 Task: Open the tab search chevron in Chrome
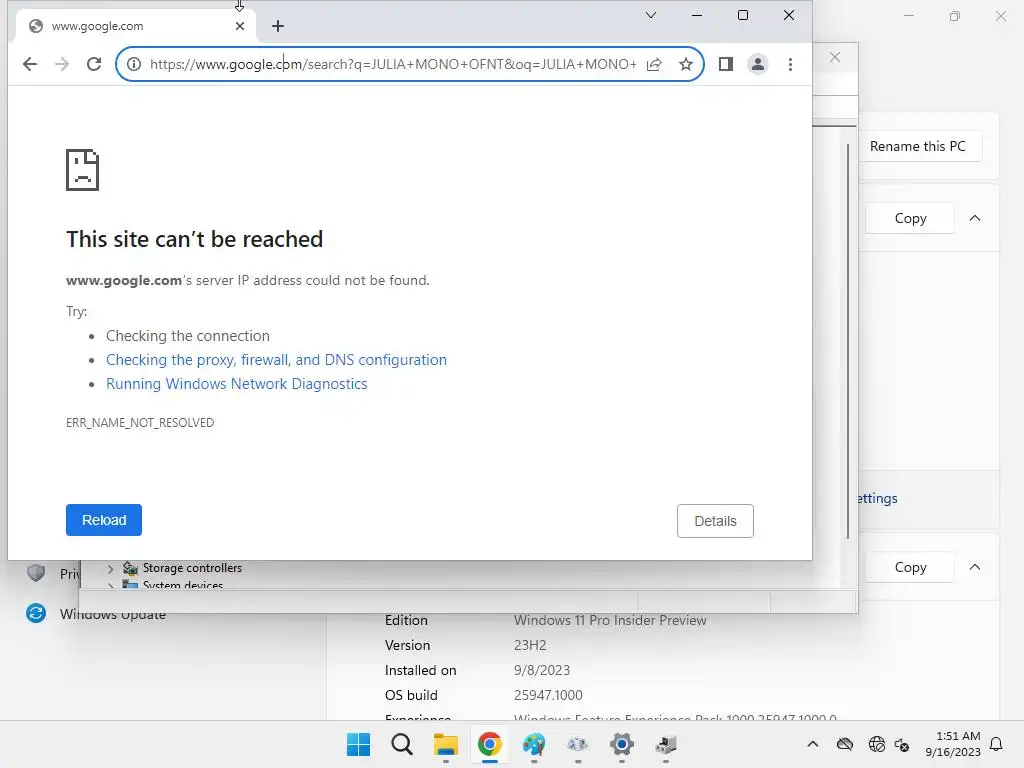650,15
